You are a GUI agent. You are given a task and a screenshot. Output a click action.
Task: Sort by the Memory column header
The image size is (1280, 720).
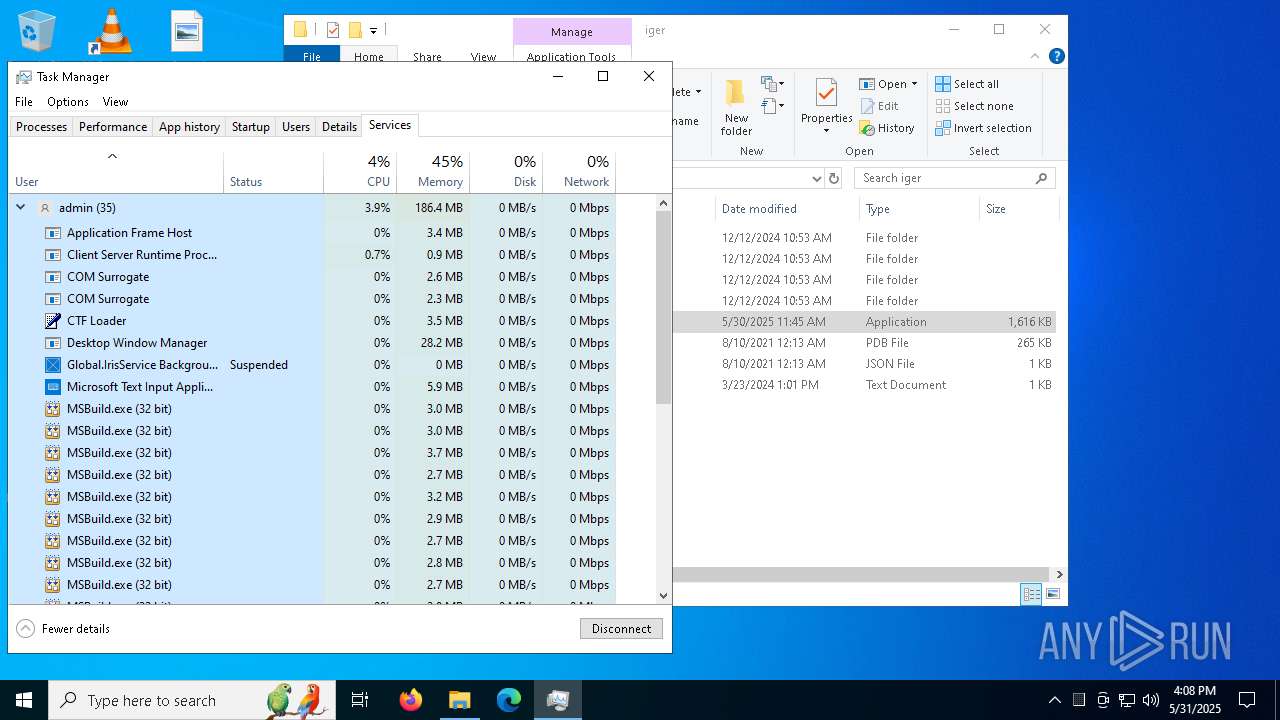433,172
